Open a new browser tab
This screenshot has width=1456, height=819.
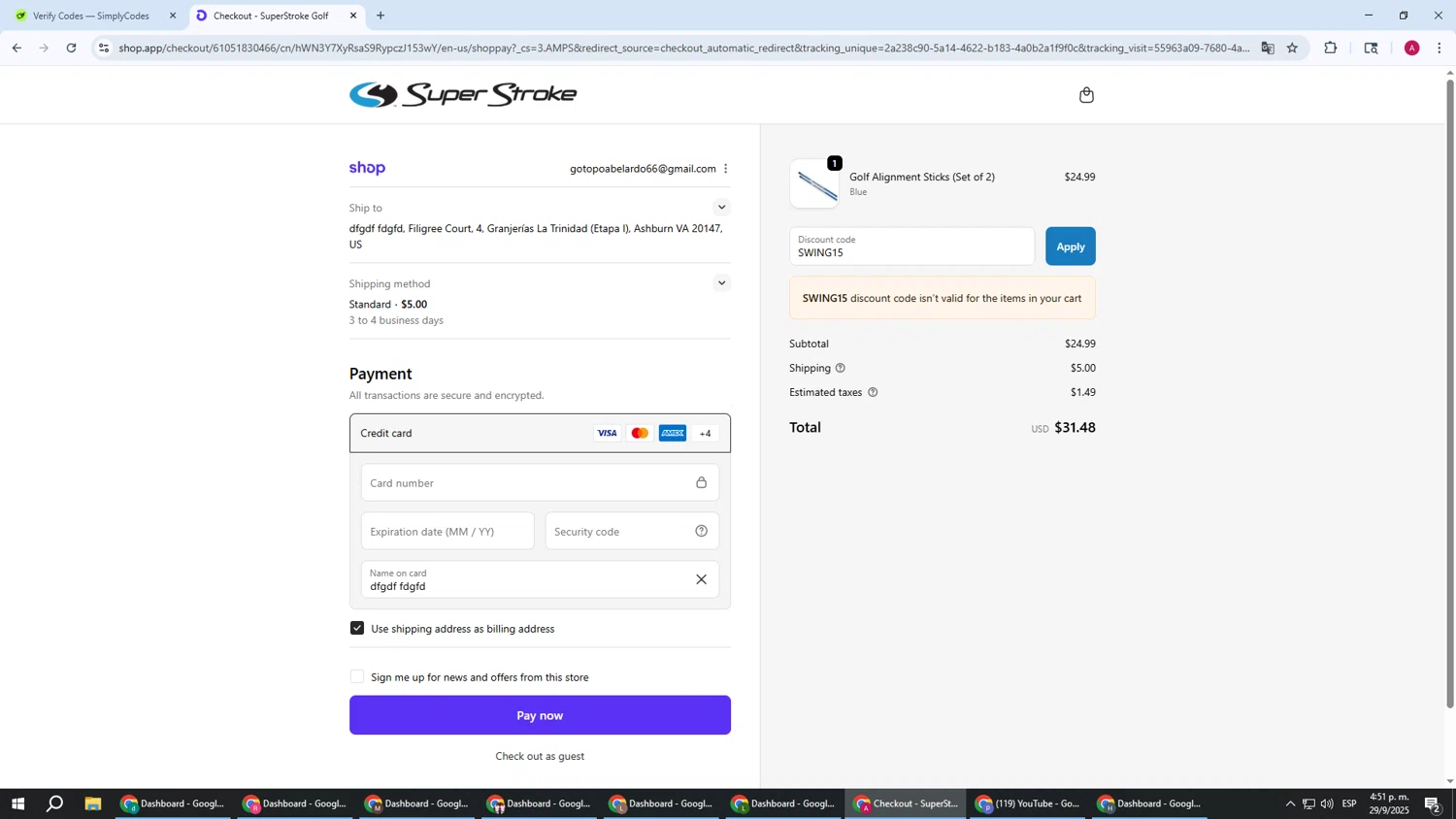[381, 16]
